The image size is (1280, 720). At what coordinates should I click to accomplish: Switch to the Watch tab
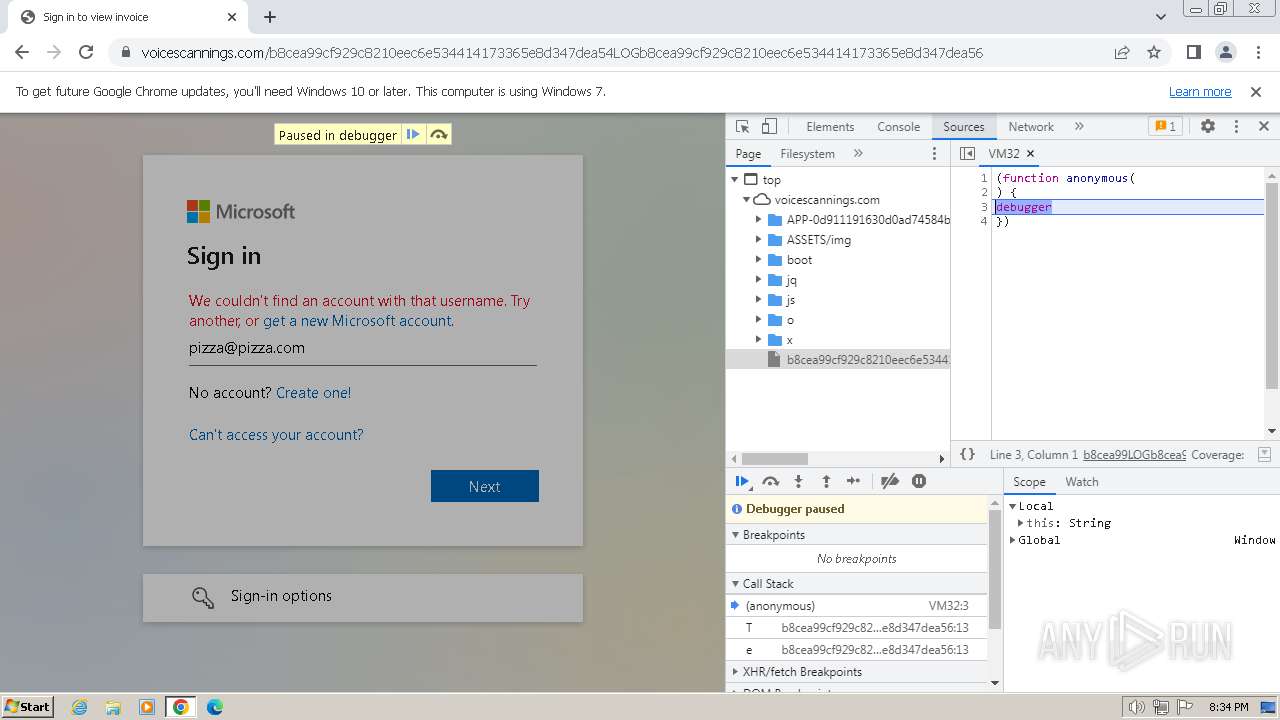click(x=1082, y=482)
